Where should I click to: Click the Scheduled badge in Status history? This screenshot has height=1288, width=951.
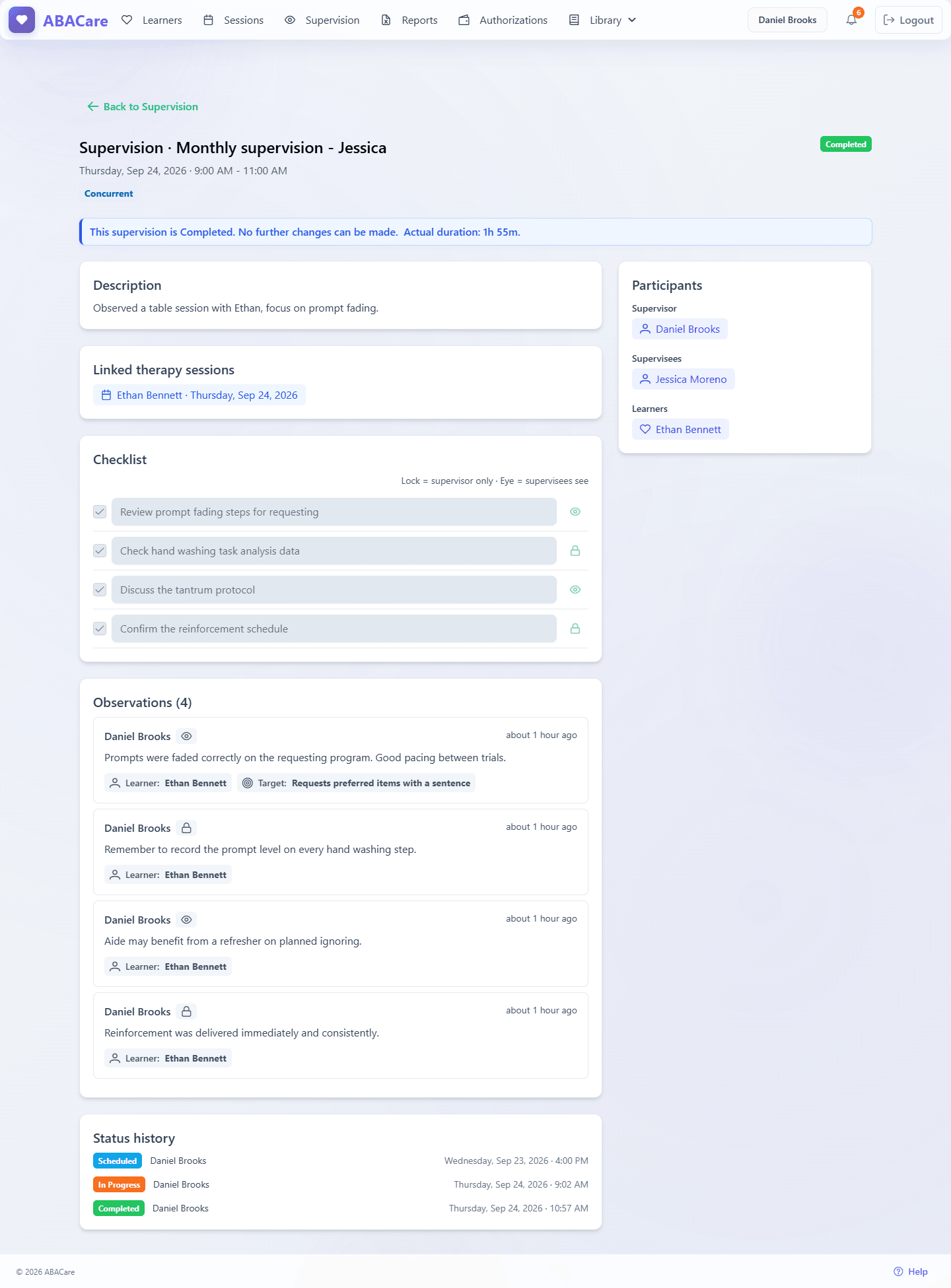pyautogui.click(x=118, y=1161)
